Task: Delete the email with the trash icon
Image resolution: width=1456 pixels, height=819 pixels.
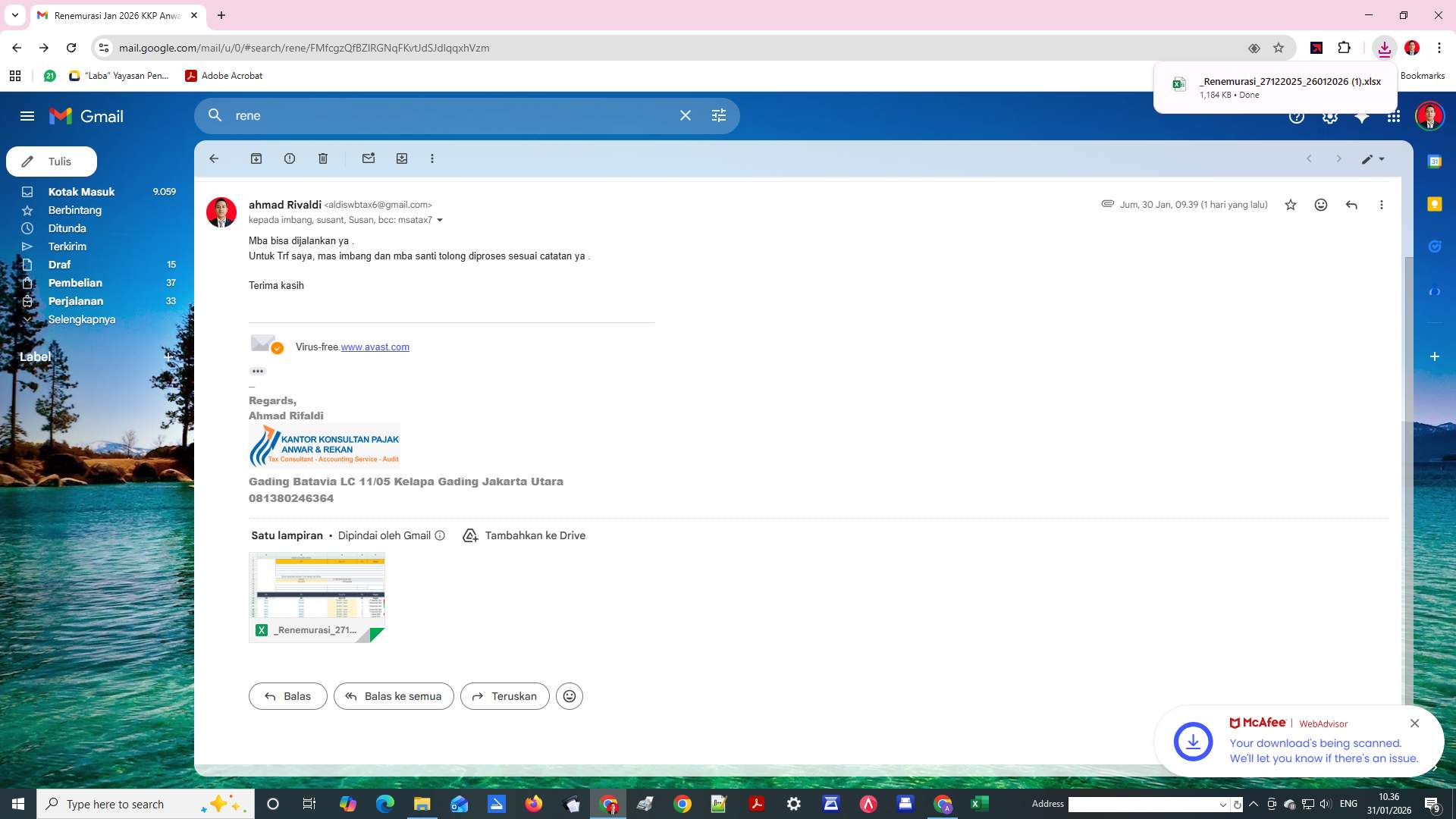Action: tap(323, 158)
